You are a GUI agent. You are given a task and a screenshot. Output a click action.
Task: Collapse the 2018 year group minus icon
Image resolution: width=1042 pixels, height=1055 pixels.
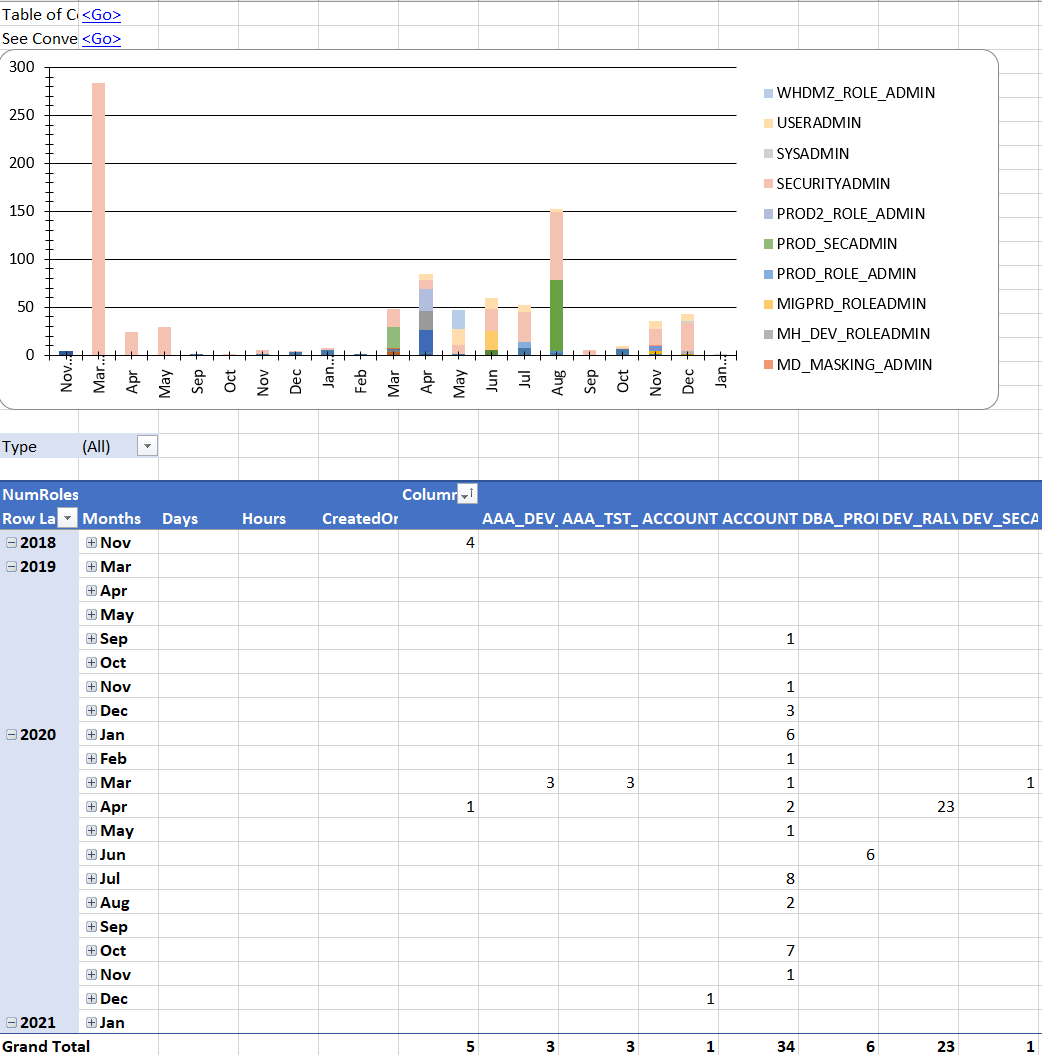coord(11,543)
